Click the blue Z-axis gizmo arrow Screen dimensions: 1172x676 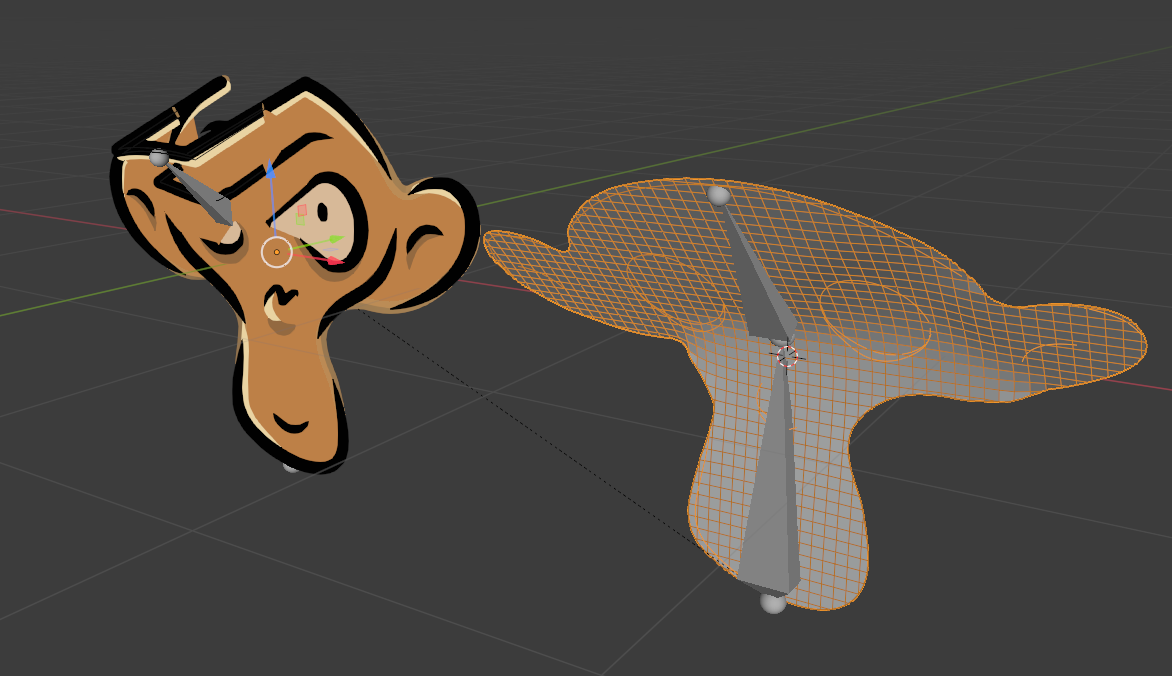pyautogui.click(x=271, y=172)
